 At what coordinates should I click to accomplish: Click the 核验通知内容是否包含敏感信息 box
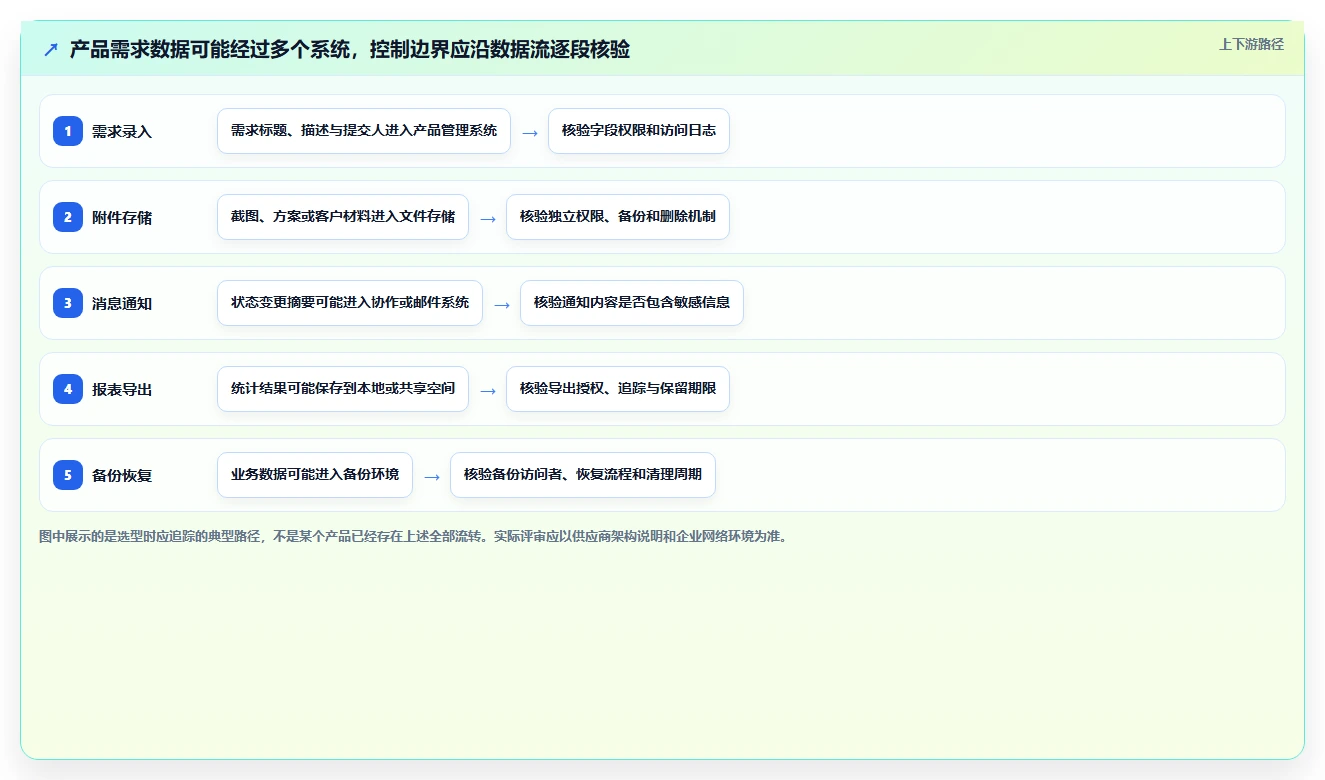(632, 303)
